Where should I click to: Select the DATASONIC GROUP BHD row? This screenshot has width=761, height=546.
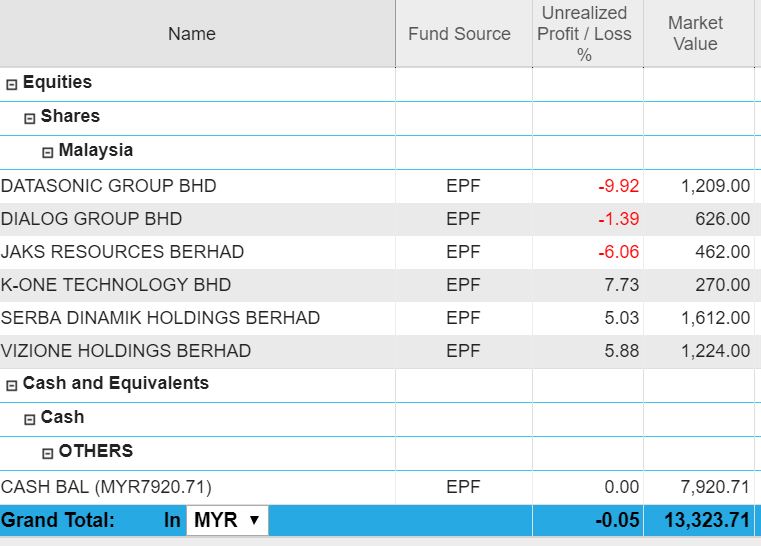[108, 186]
